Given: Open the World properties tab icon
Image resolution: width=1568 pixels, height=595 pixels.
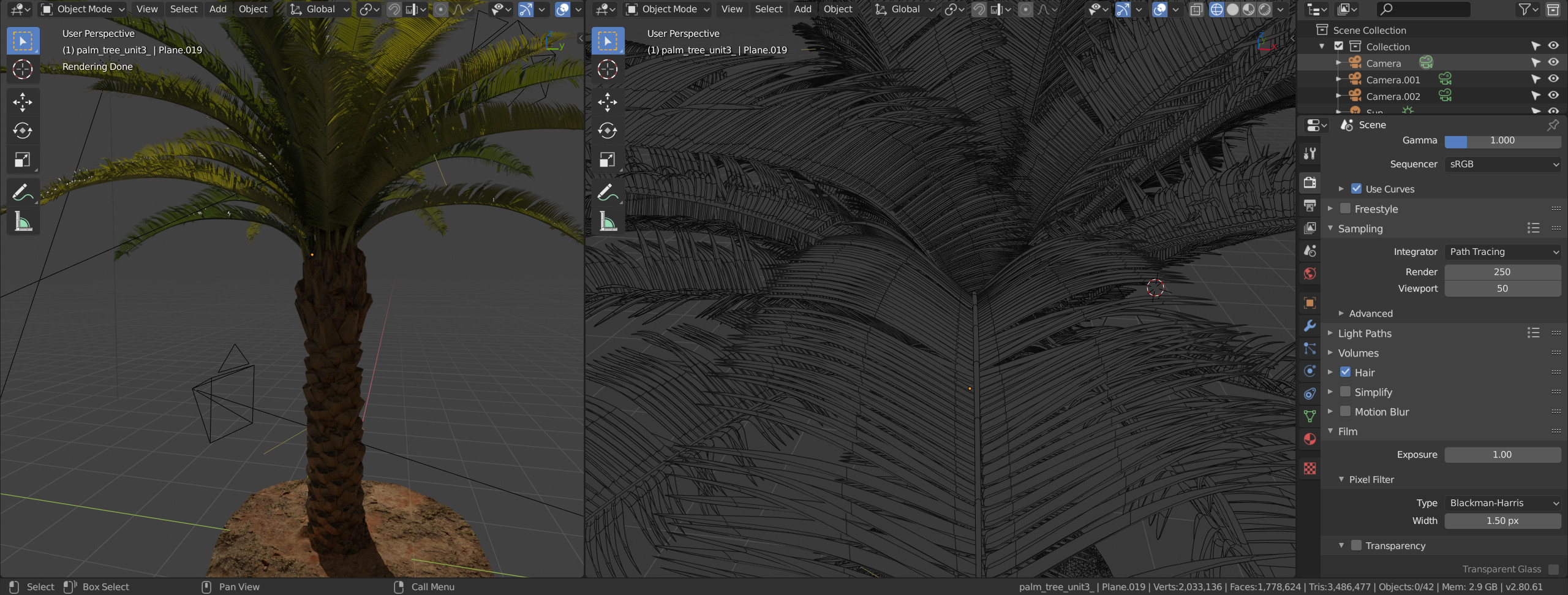Looking at the screenshot, I should pyautogui.click(x=1310, y=273).
